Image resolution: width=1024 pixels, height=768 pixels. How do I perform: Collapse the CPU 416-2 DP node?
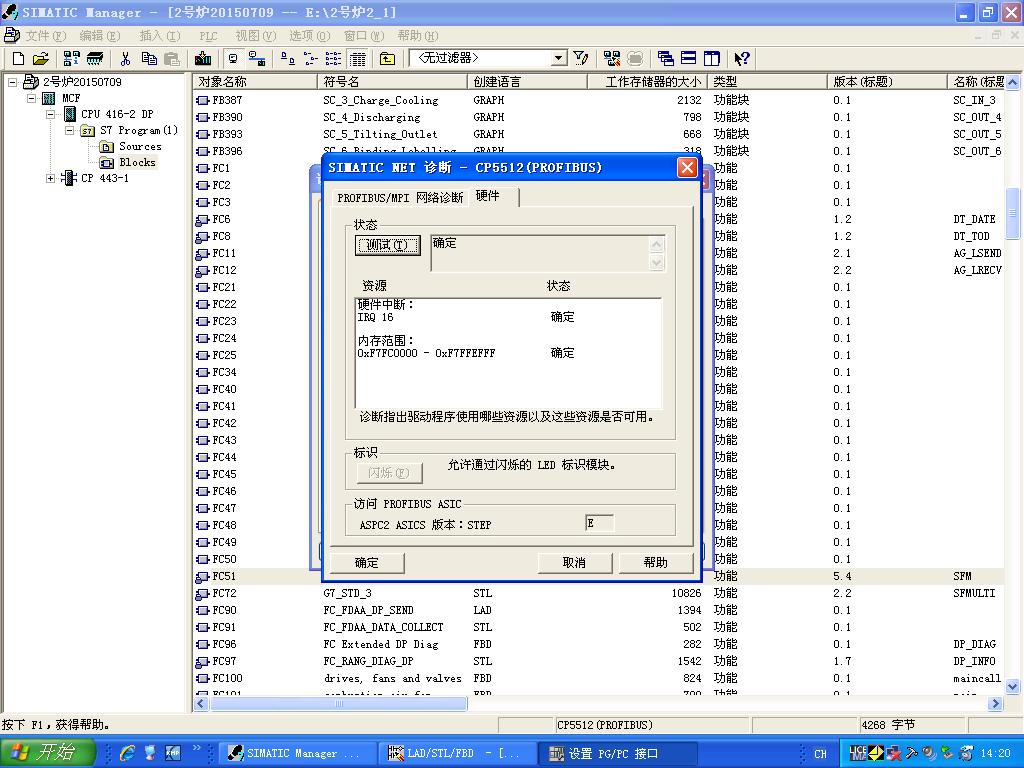pos(50,114)
